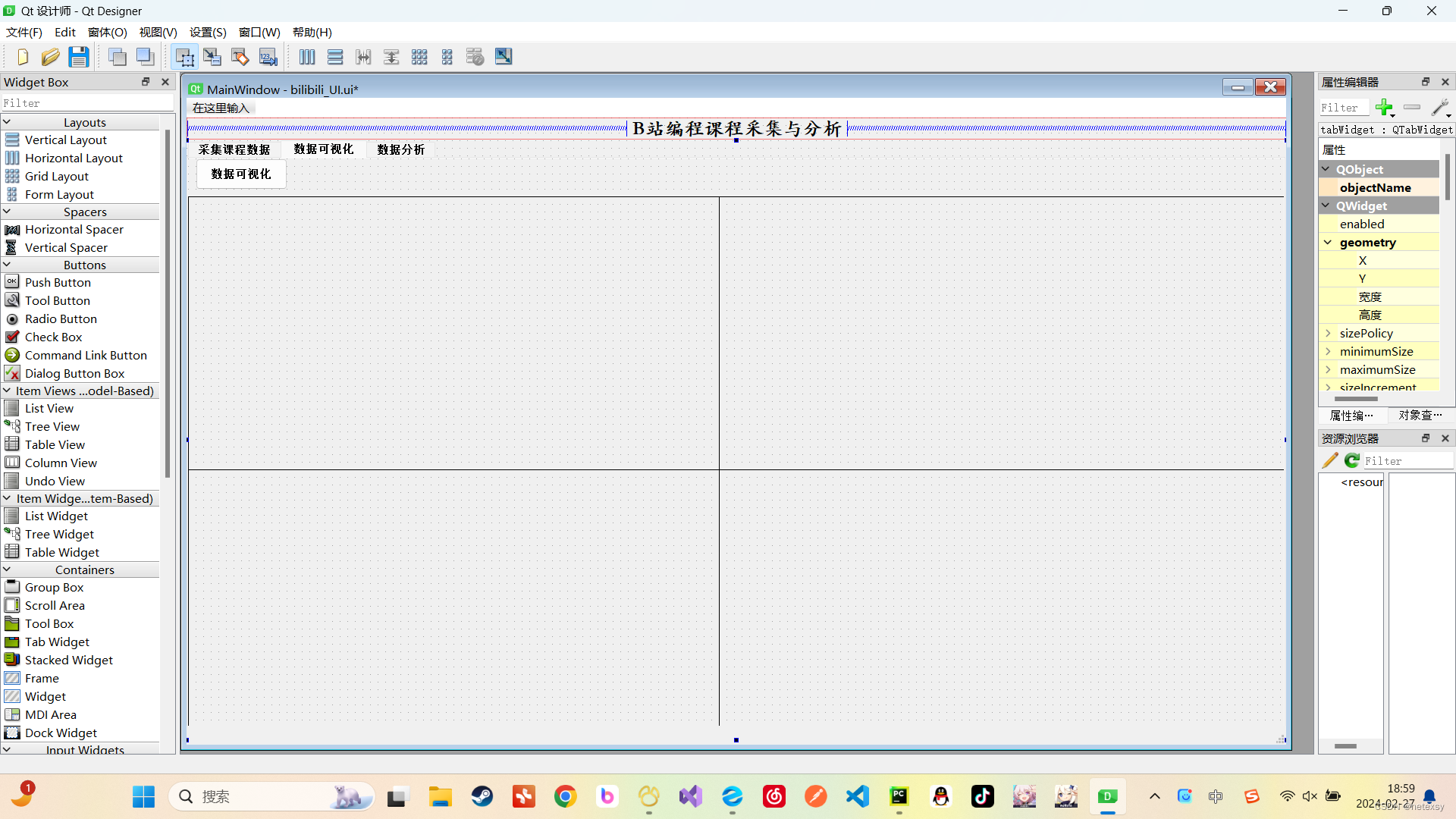Open the 窗体(O) menu
Image resolution: width=1456 pixels, height=819 pixels.
[x=107, y=33]
